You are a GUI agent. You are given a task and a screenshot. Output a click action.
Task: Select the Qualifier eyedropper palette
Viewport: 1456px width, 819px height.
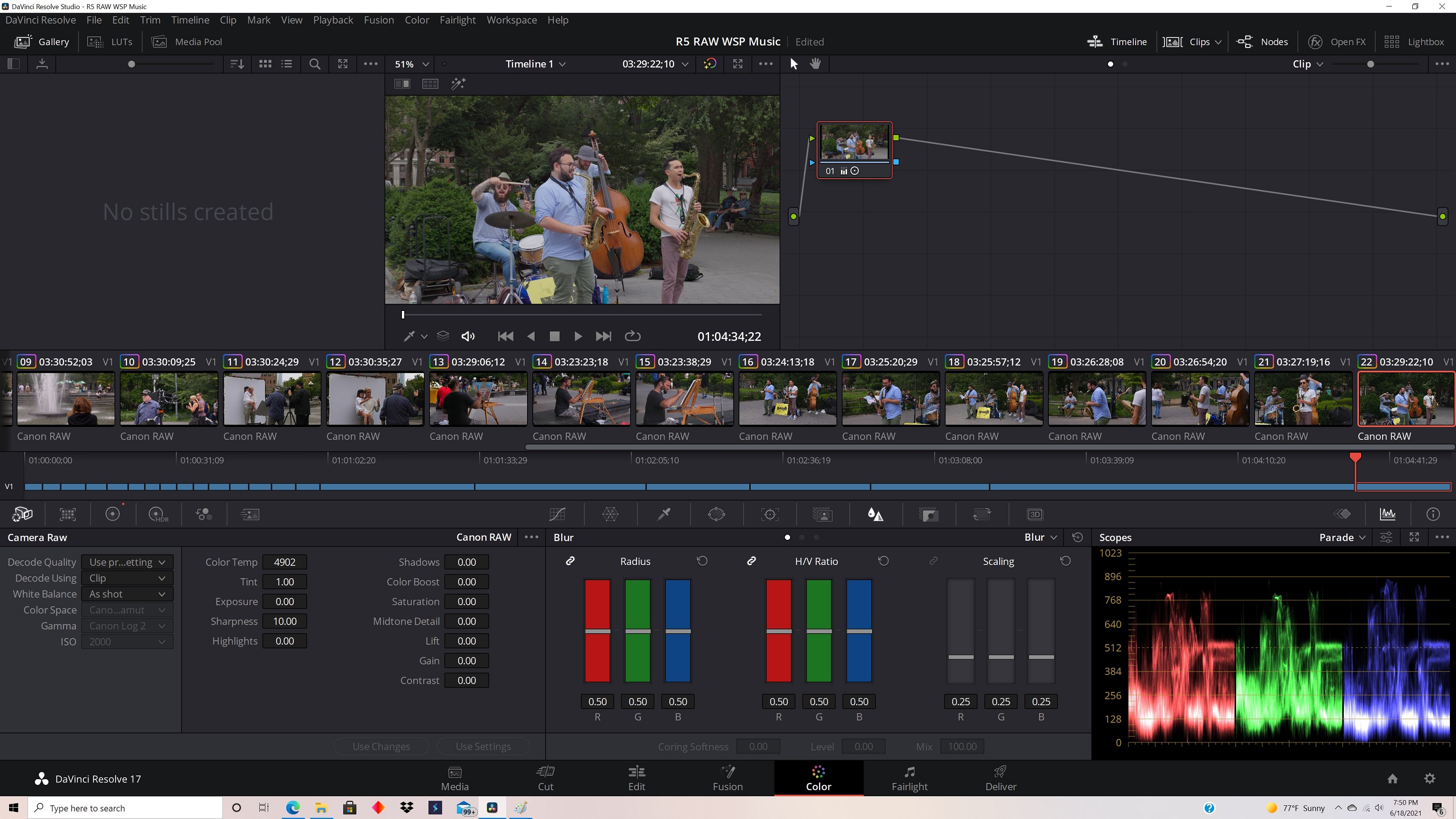click(x=664, y=514)
